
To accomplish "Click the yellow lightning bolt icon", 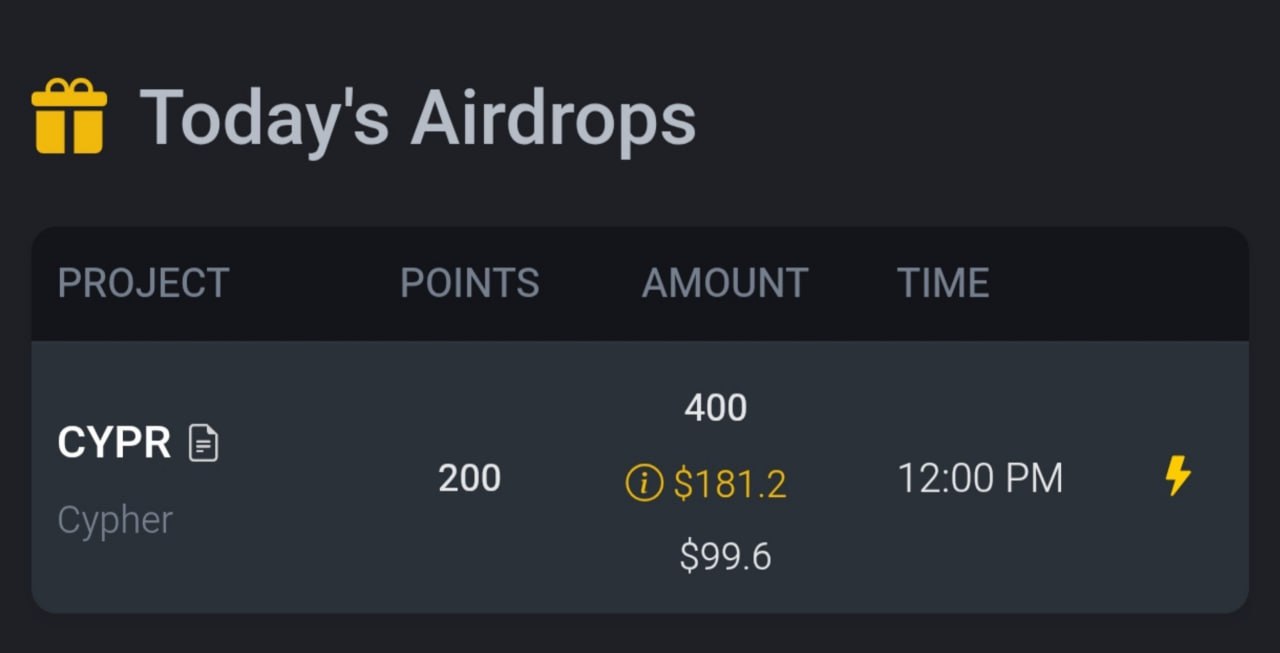I will click(x=1178, y=476).
